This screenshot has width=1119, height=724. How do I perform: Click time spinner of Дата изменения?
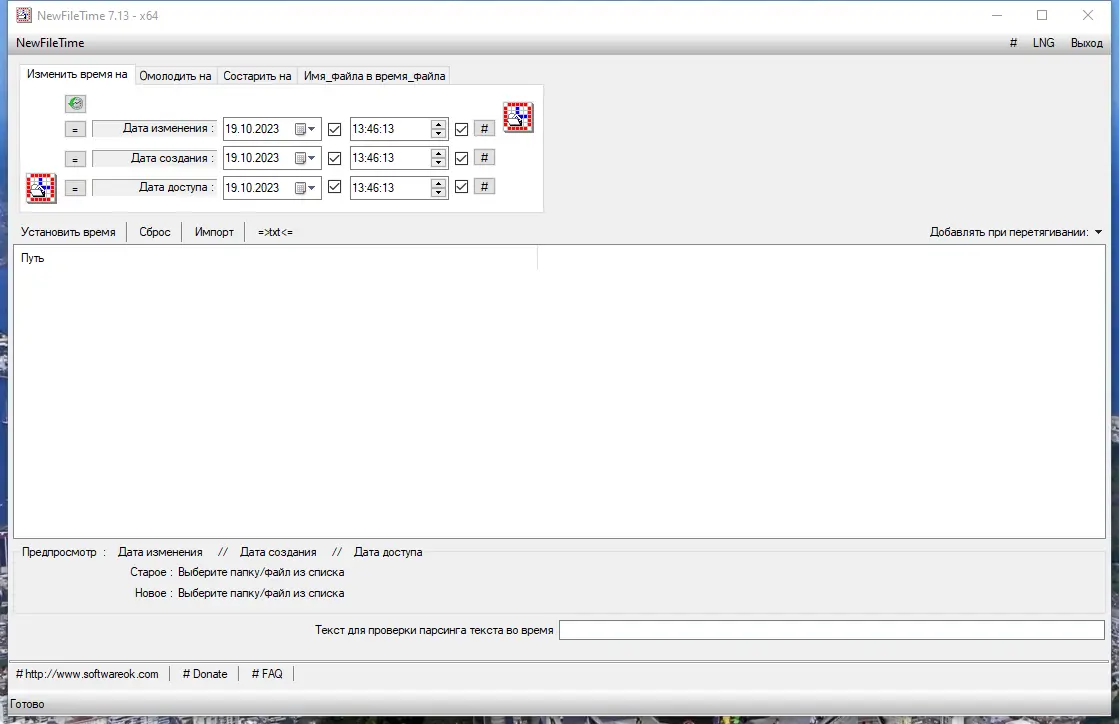[439, 129]
